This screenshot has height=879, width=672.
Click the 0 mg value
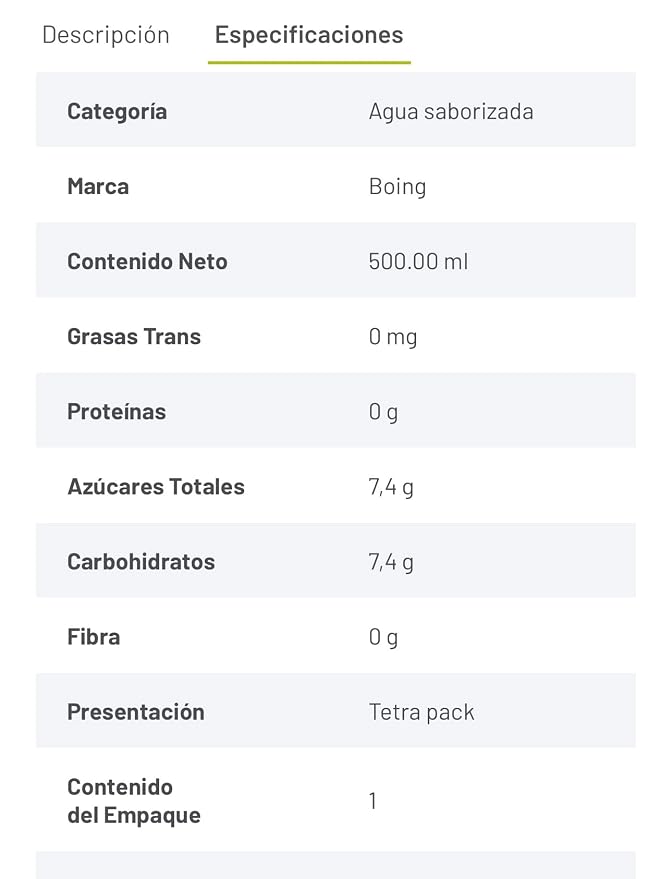[x=393, y=337]
